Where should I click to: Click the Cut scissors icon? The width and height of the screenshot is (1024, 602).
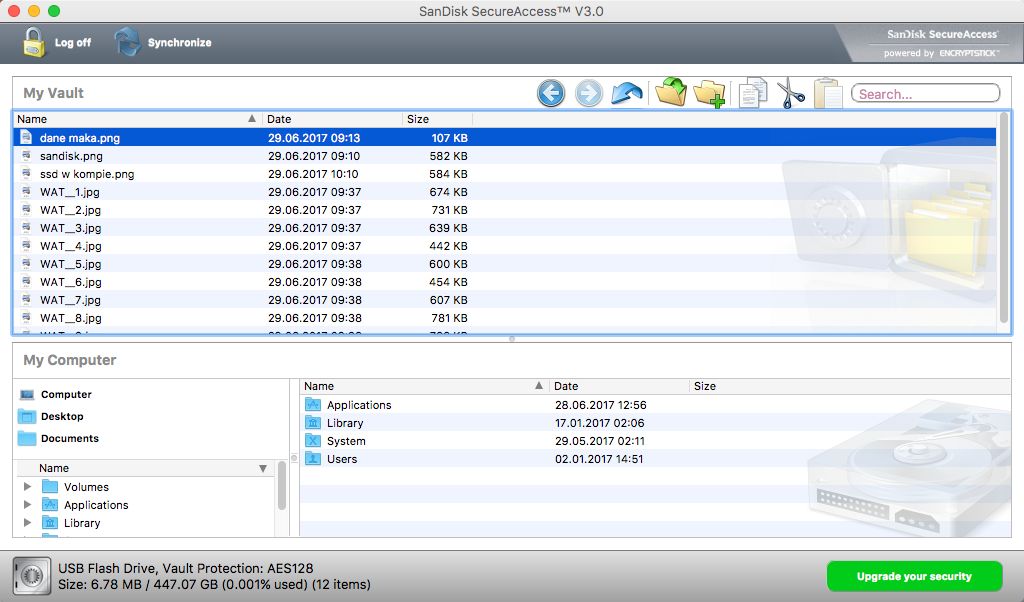click(x=791, y=93)
